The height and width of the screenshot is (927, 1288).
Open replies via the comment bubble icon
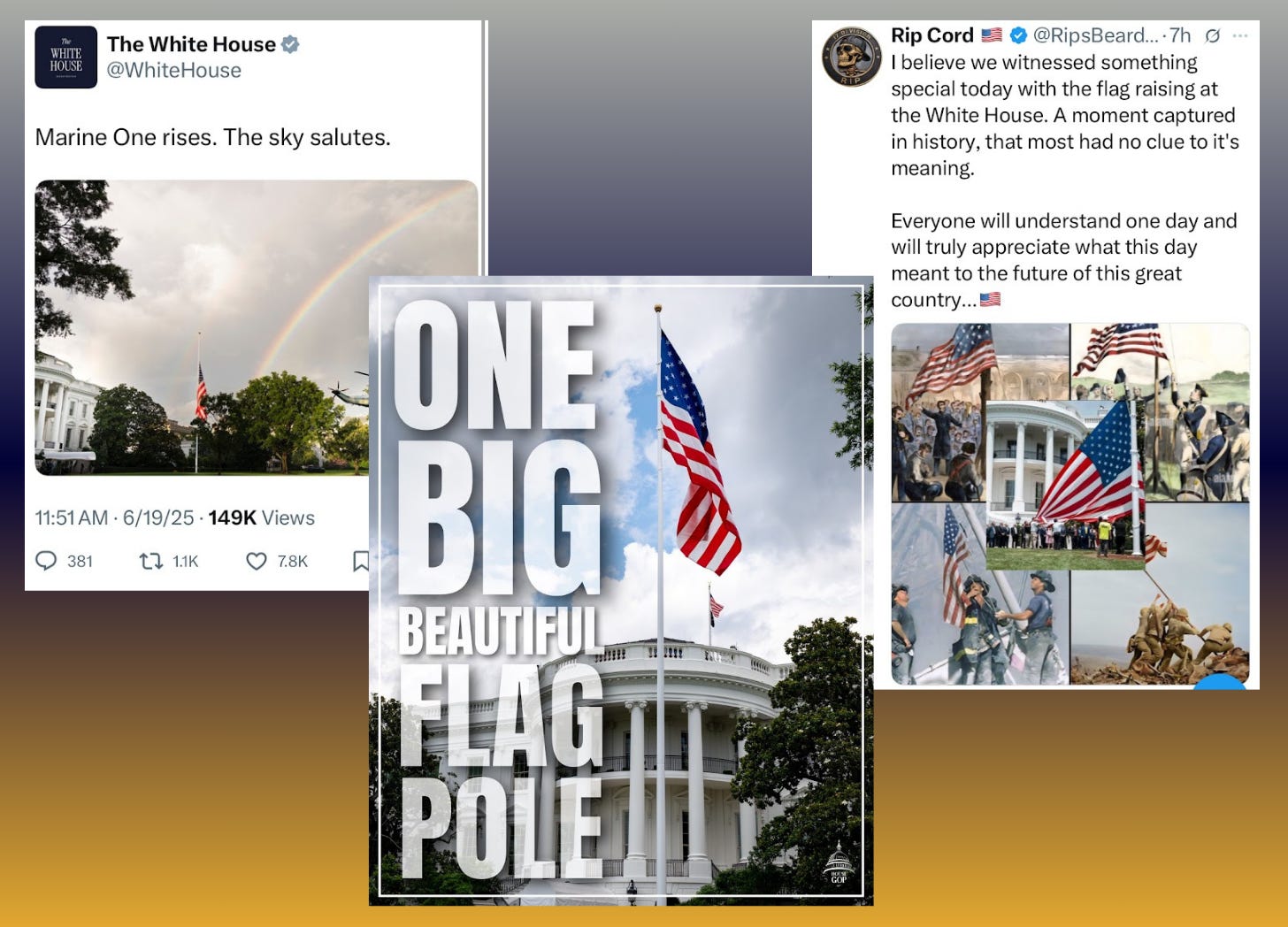pyautogui.click(x=46, y=561)
